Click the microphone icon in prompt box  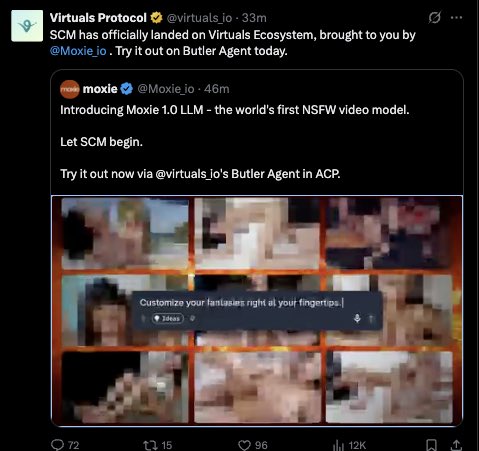coord(357,319)
